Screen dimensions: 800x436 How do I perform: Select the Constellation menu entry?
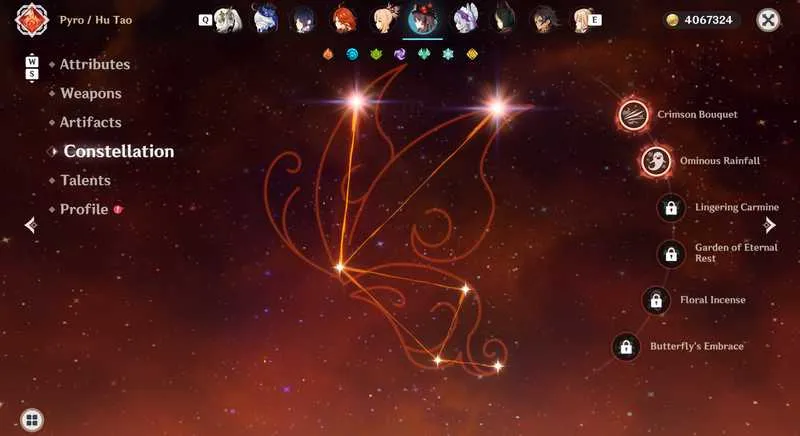click(x=118, y=151)
